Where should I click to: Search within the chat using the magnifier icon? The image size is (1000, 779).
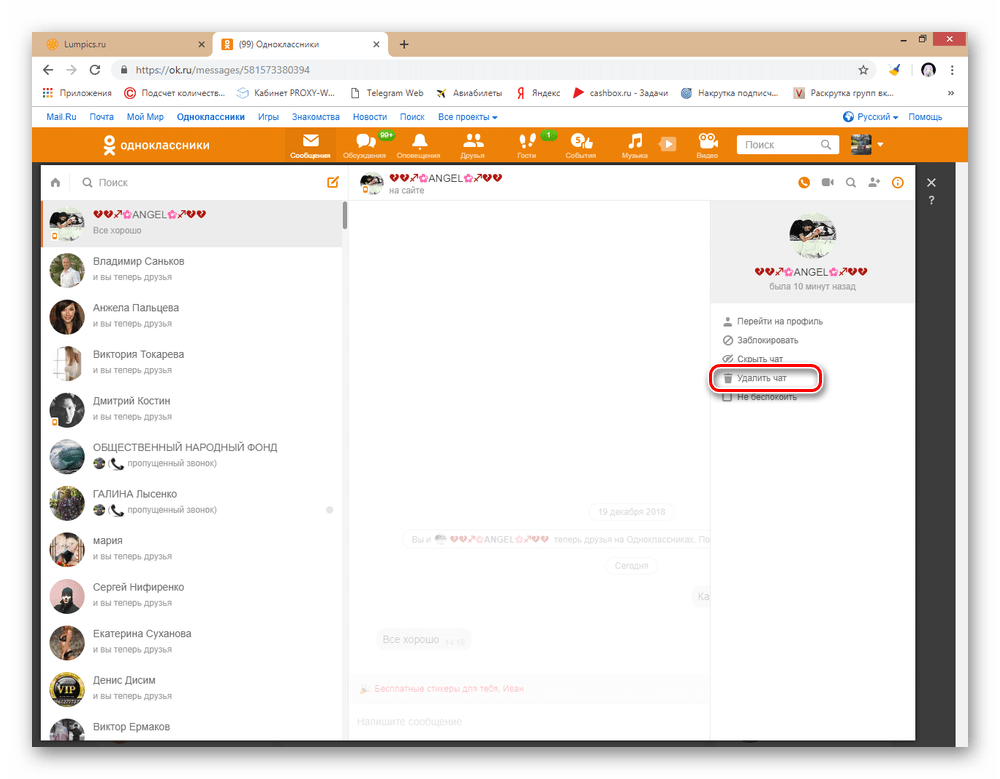tap(851, 183)
